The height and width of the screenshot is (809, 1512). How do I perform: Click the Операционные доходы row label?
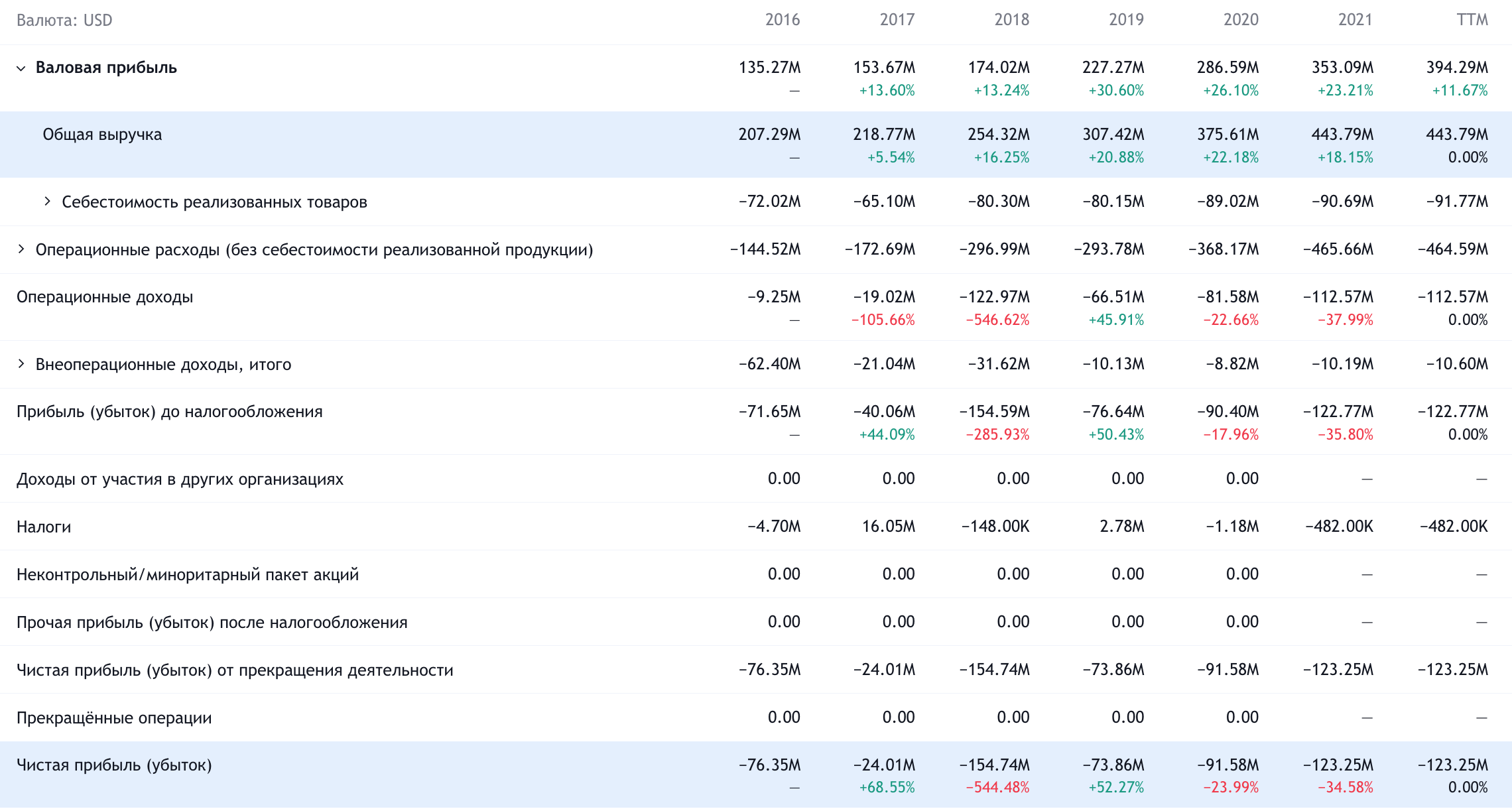[x=105, y=297]
